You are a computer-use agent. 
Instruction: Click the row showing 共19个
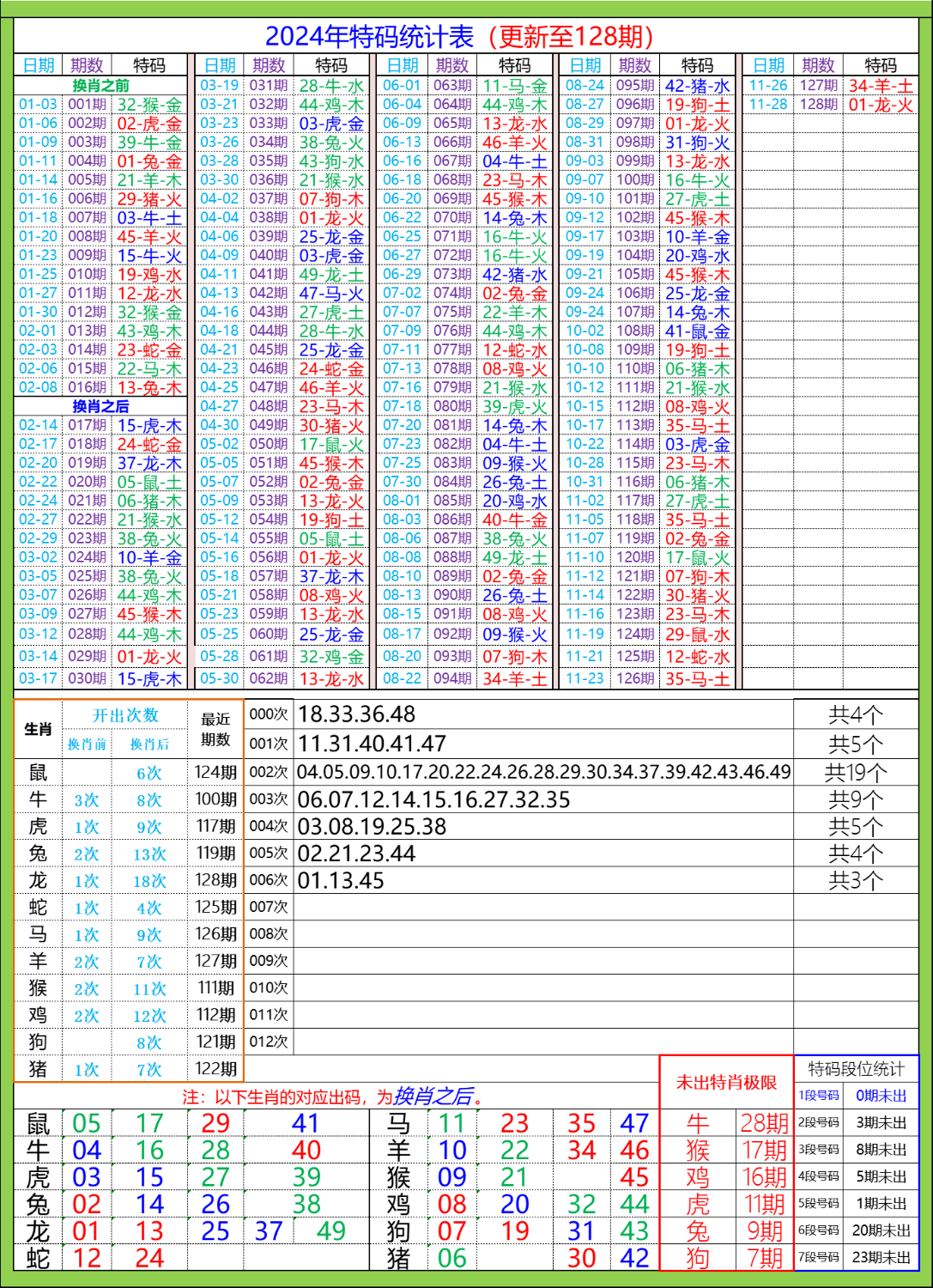856,772
